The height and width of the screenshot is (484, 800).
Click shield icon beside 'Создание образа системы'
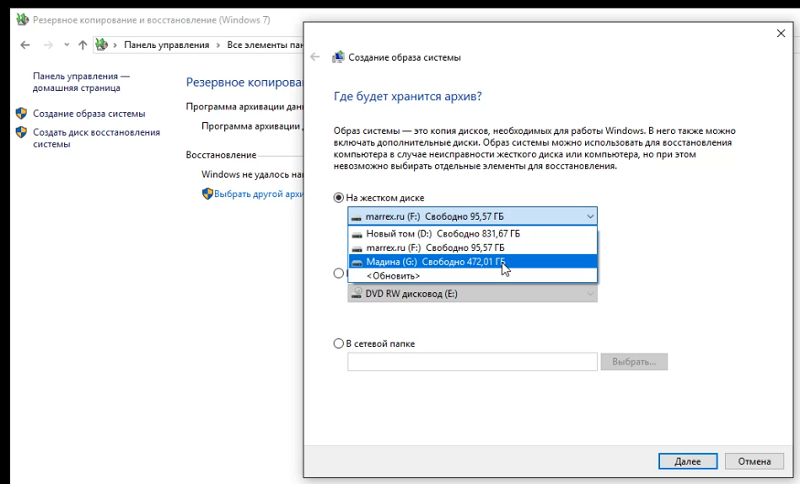21,113
